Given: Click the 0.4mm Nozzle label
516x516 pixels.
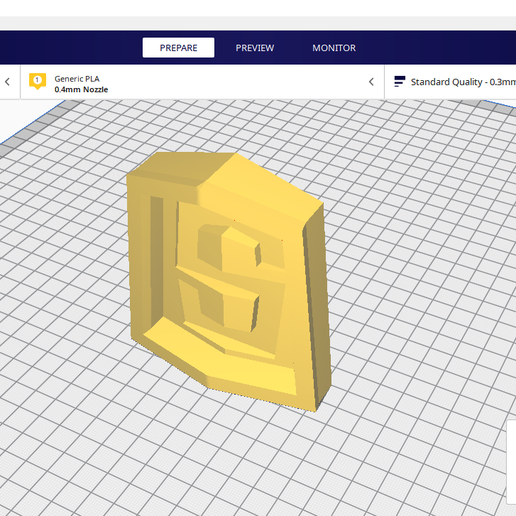Looking at the screenshot, I should click(81, 89).
